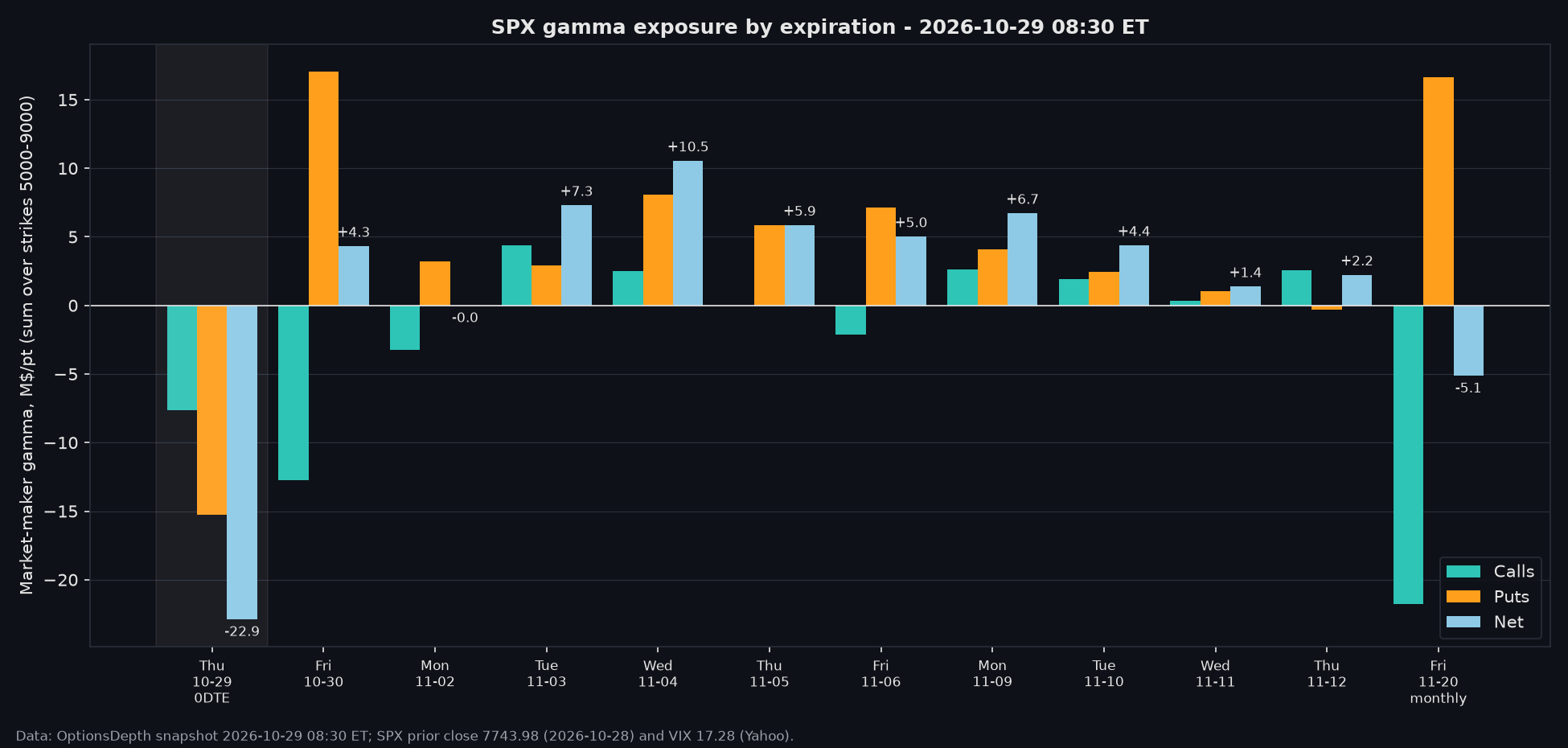The image size is (1568, 748).
Task: Click the Tue 11-10 axis label
Action: [x=1104, y=674]
